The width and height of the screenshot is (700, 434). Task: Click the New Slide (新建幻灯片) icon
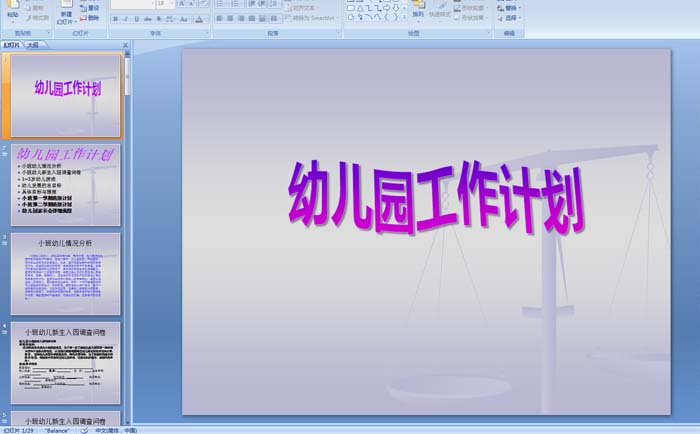(x=67, y=4)
